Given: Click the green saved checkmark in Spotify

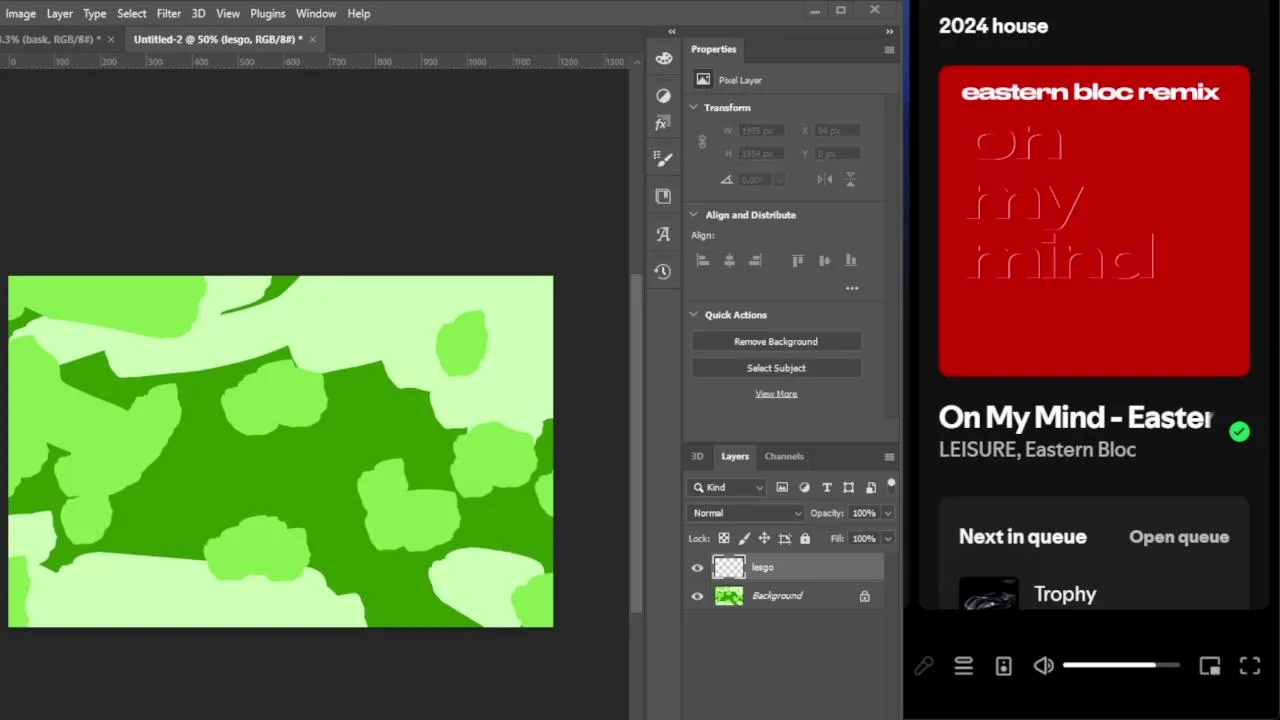Looking at the screenshot, I should pyautogui.click(x=1239, y=432).
